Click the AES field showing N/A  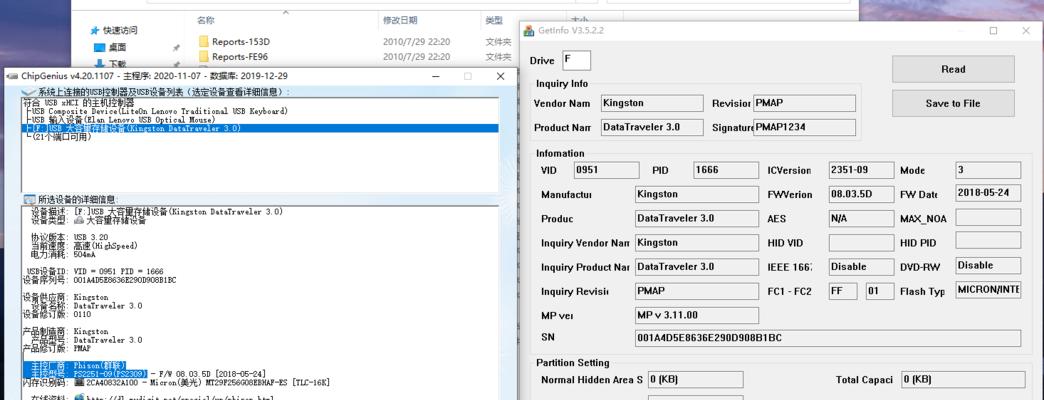point(861,218)
